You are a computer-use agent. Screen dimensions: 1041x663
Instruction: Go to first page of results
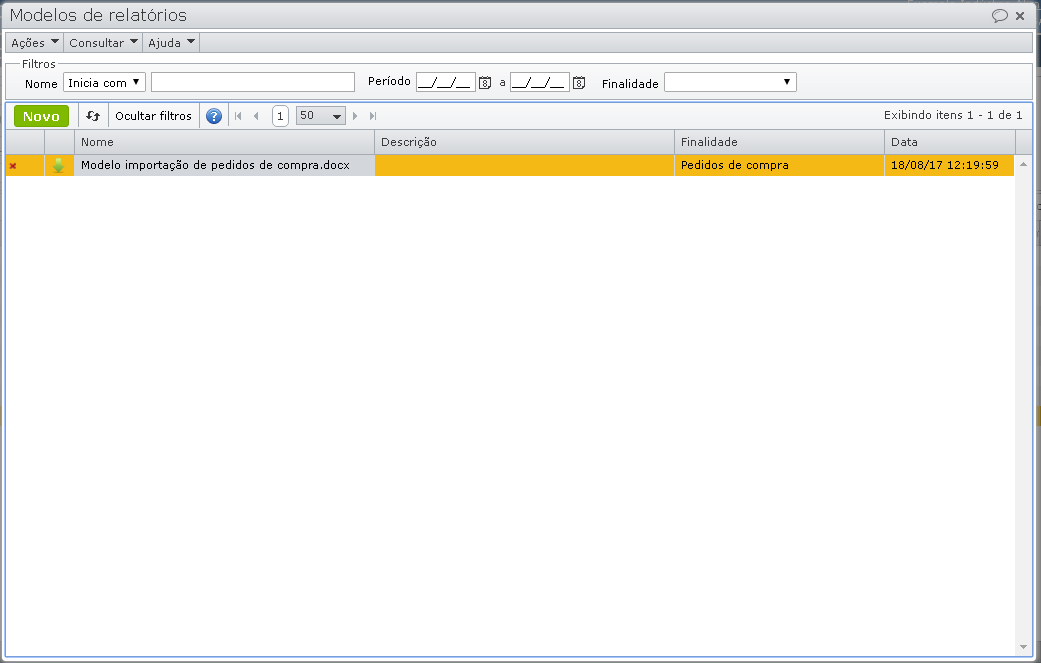[x=238, y=116]
